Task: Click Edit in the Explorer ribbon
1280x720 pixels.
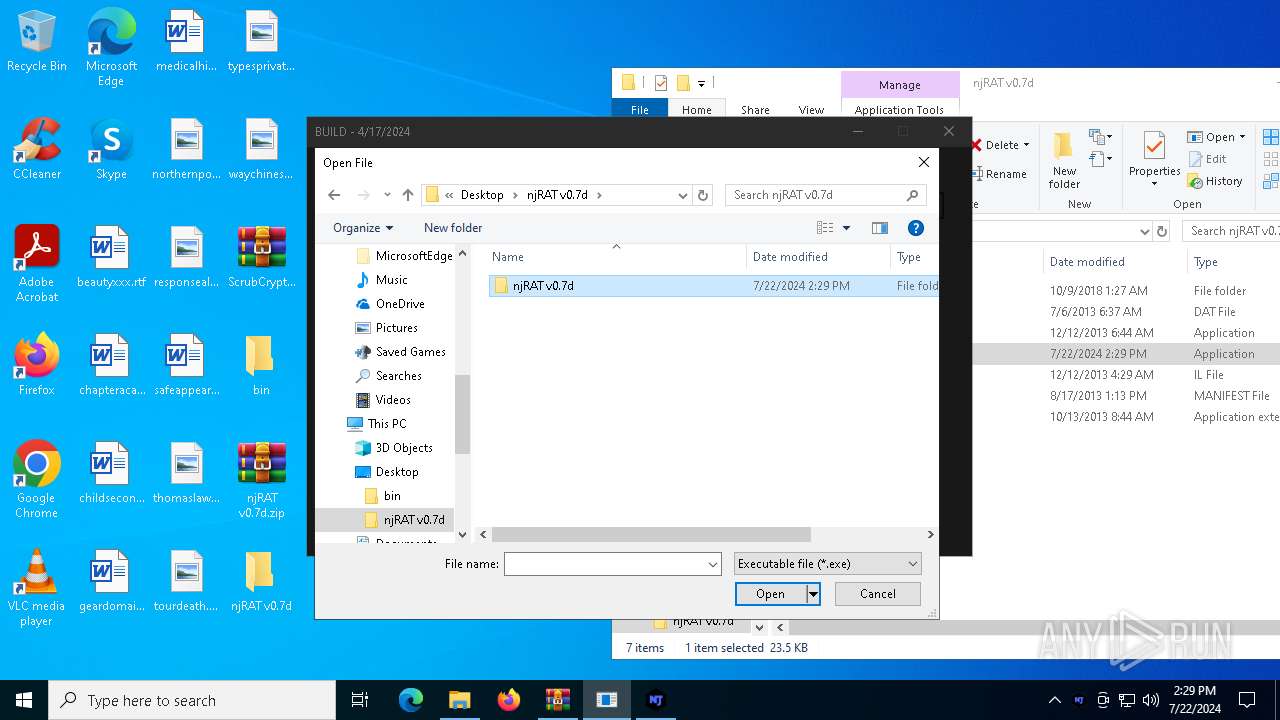Action: click(x=1208, y=159)
